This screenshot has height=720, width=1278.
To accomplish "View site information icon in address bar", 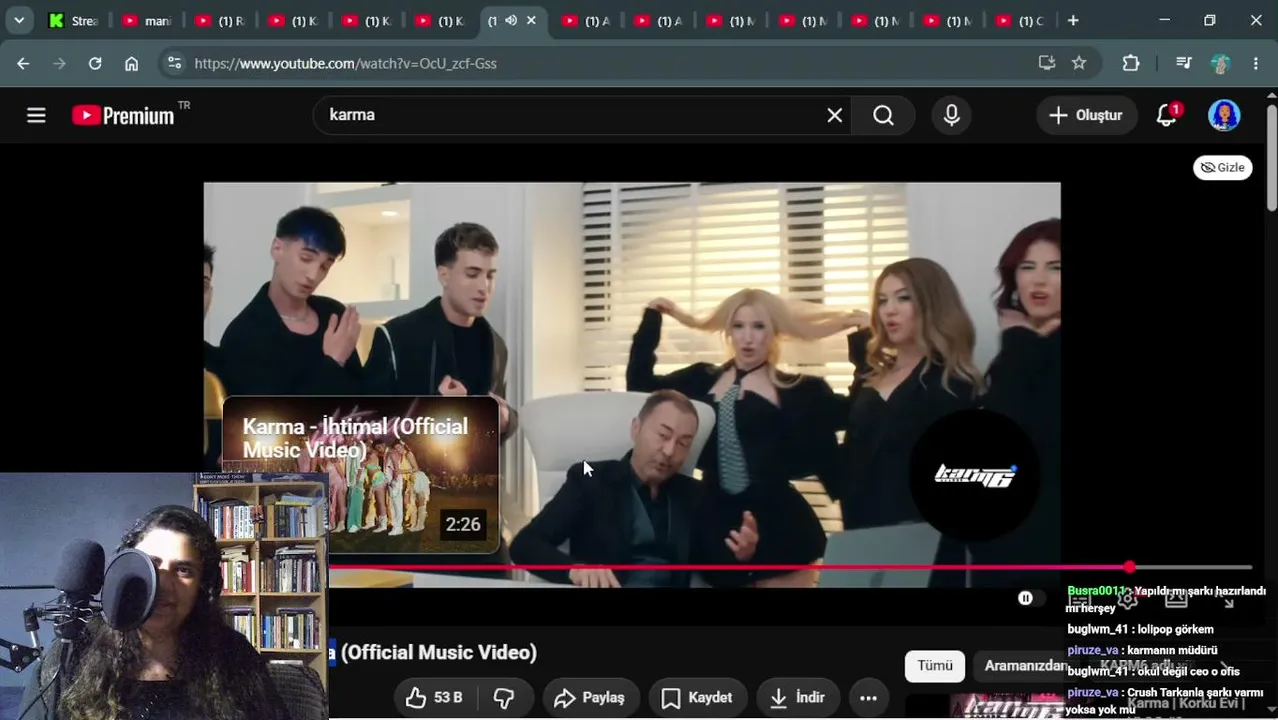I will [174, 63].
